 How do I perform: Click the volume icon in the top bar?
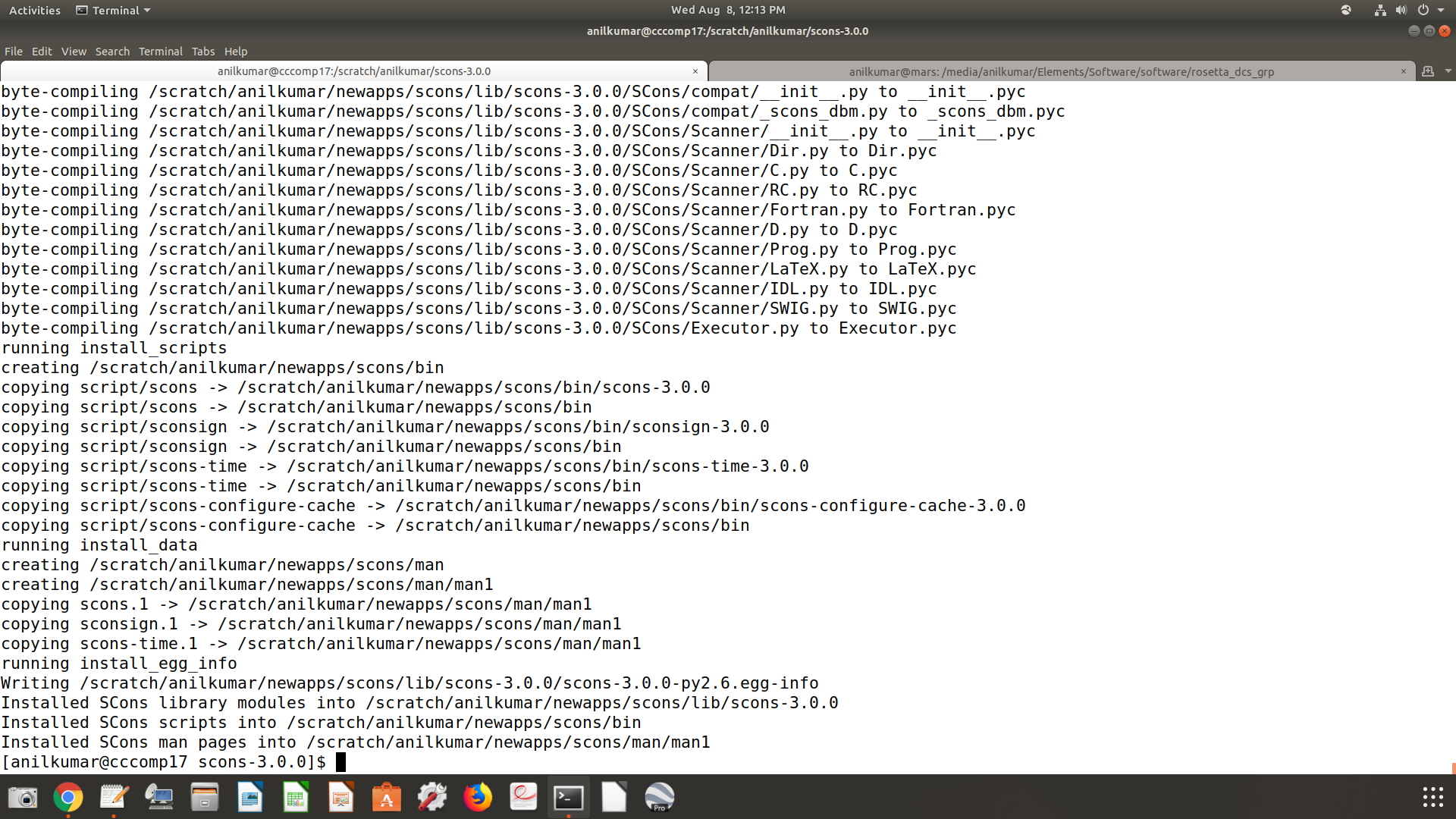[1401, 11]
